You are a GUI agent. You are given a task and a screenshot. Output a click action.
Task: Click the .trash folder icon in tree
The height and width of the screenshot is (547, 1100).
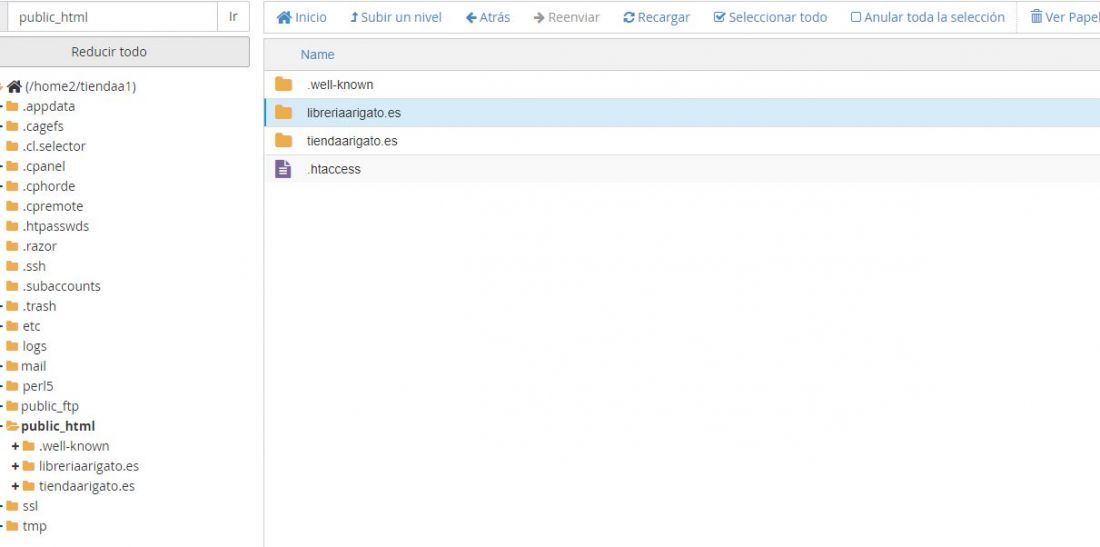tap(12, 306)
